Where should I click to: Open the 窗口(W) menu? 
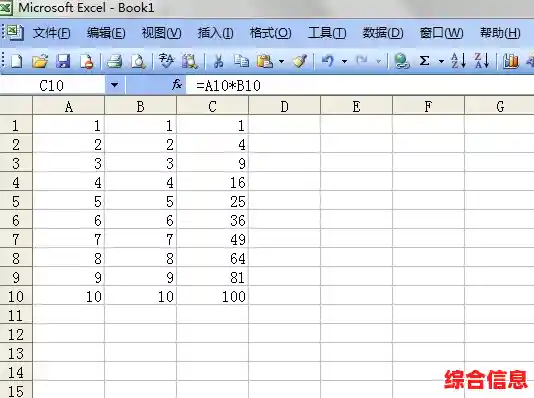441,33
